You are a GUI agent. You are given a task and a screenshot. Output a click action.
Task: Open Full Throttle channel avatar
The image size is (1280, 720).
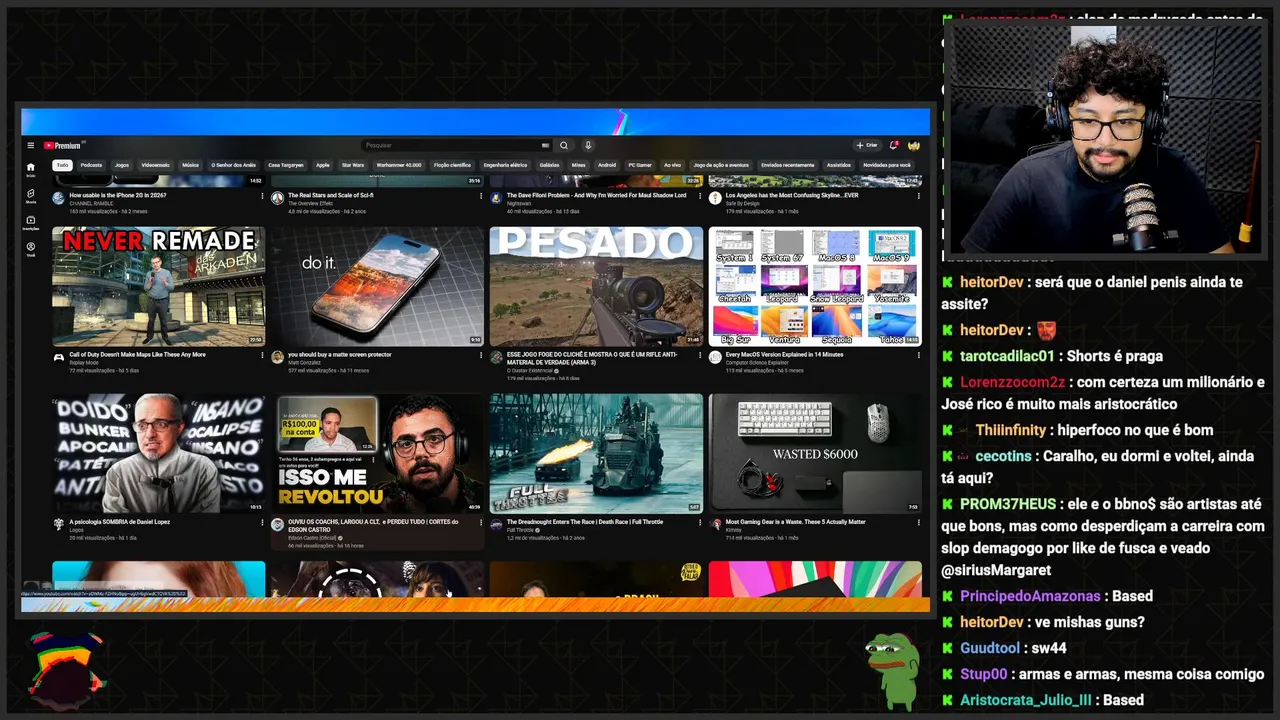point(496,524)
